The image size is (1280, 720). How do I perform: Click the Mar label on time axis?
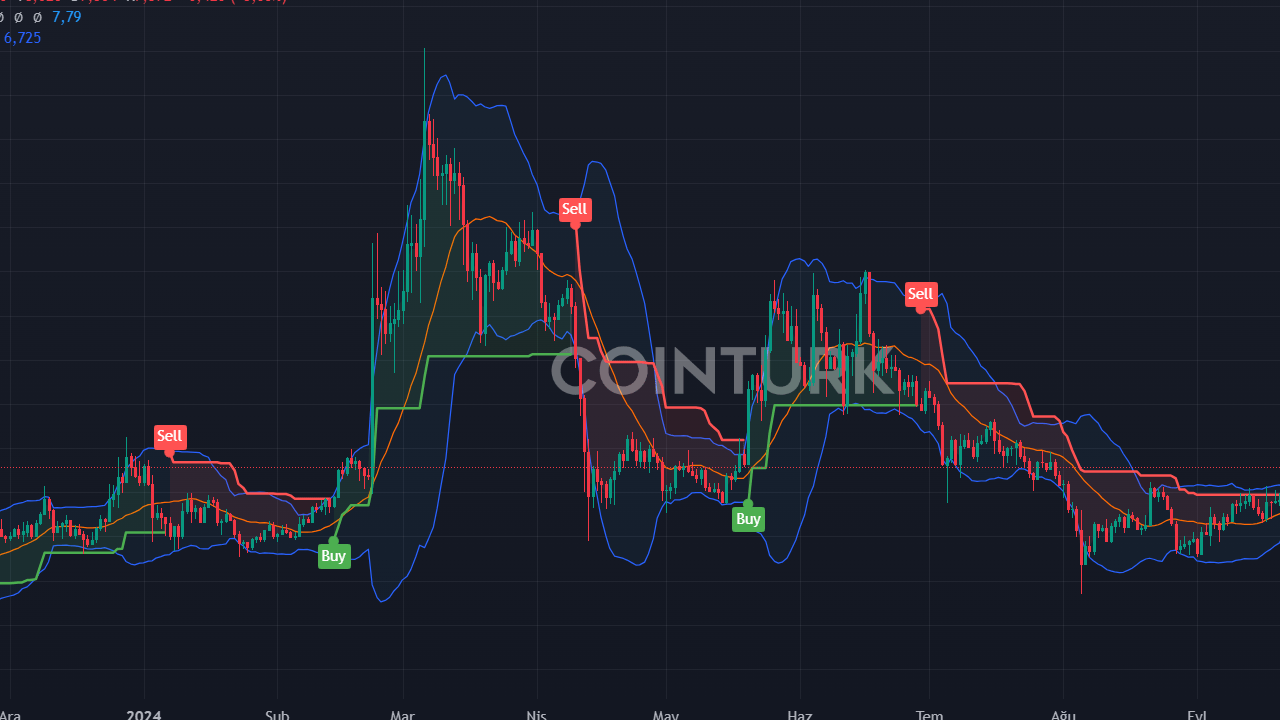point(402,714)
